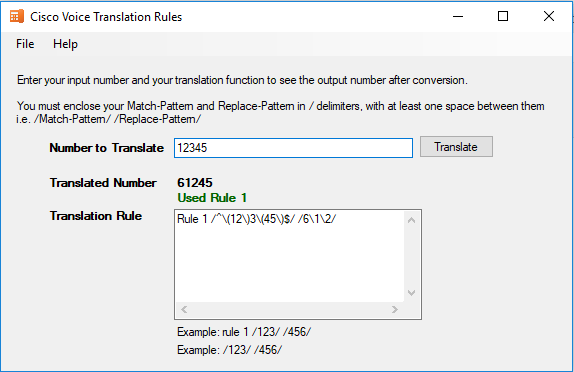
Task: Minimize the Cisco Voice Translation Rules window
Action: pos(458,16)
